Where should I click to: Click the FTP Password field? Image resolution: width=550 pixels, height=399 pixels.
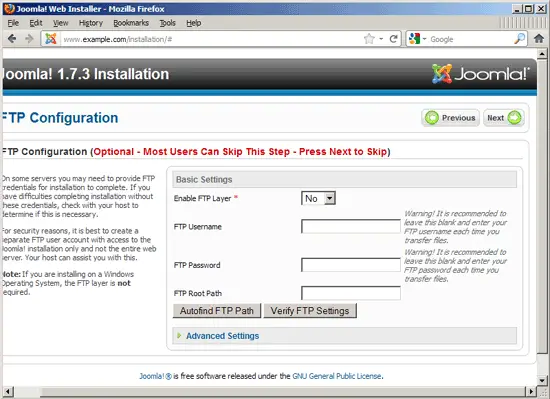[x=351, y=265]
